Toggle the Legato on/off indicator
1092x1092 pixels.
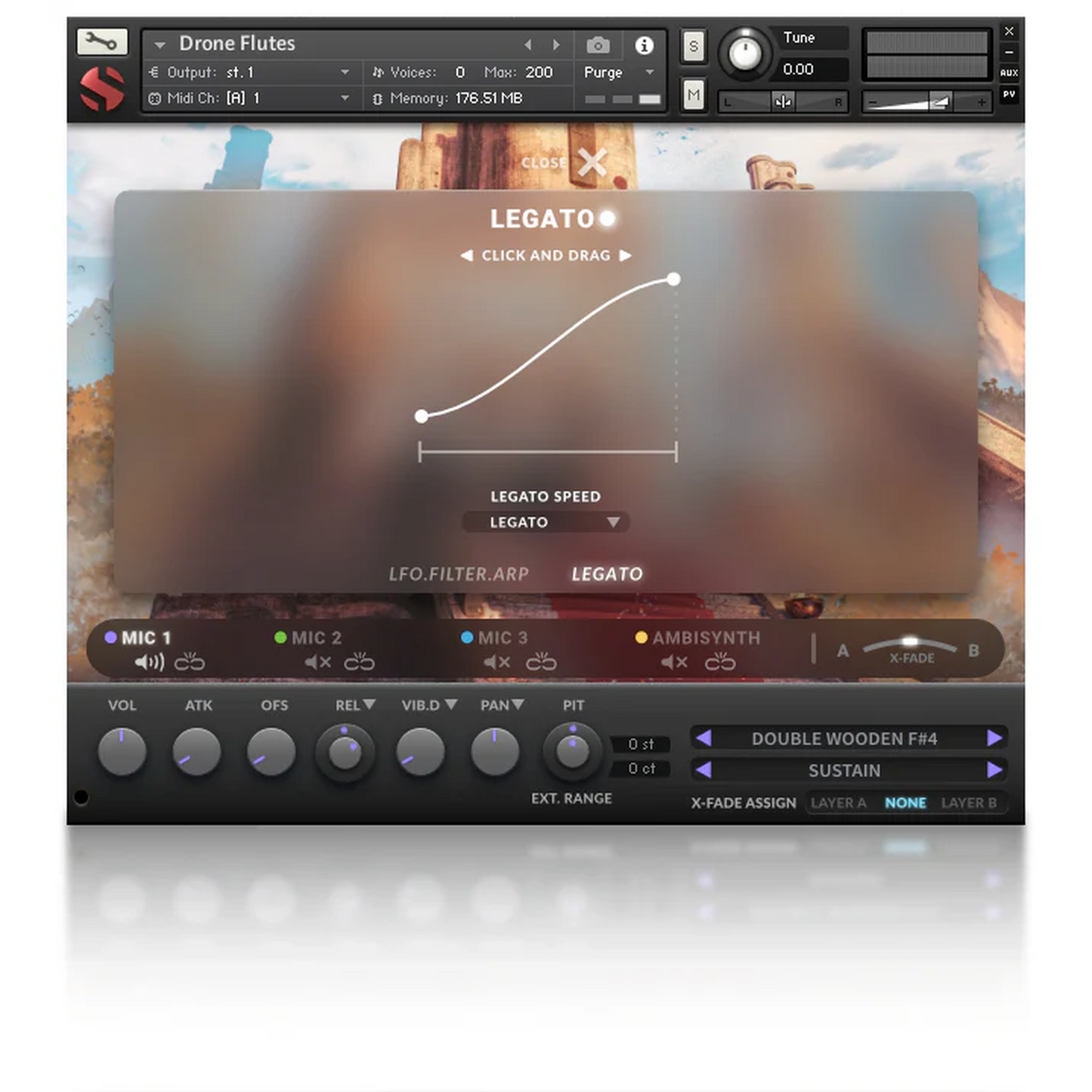tap(607, 219)
